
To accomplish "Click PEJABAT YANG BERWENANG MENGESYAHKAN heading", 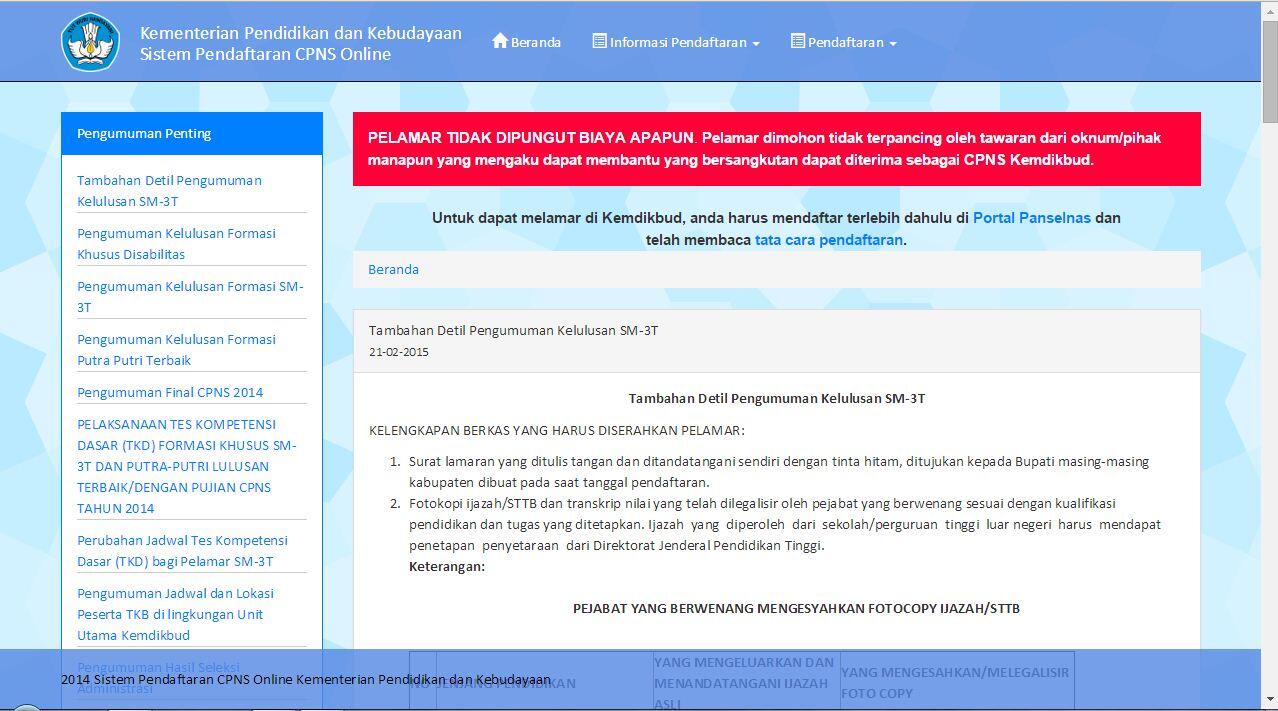I will (796, 608).
